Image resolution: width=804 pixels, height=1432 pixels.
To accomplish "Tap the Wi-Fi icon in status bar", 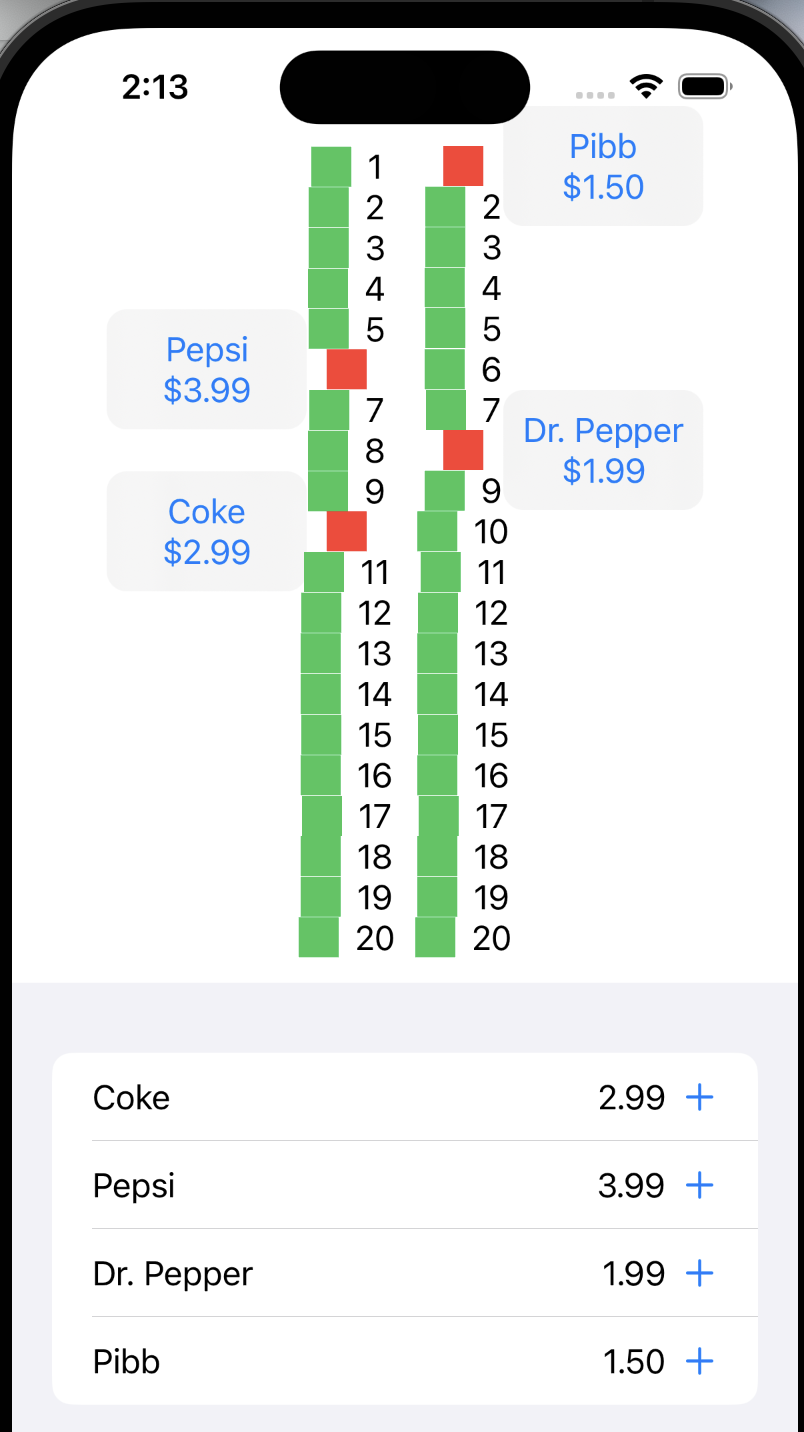I will coord(648,87).
